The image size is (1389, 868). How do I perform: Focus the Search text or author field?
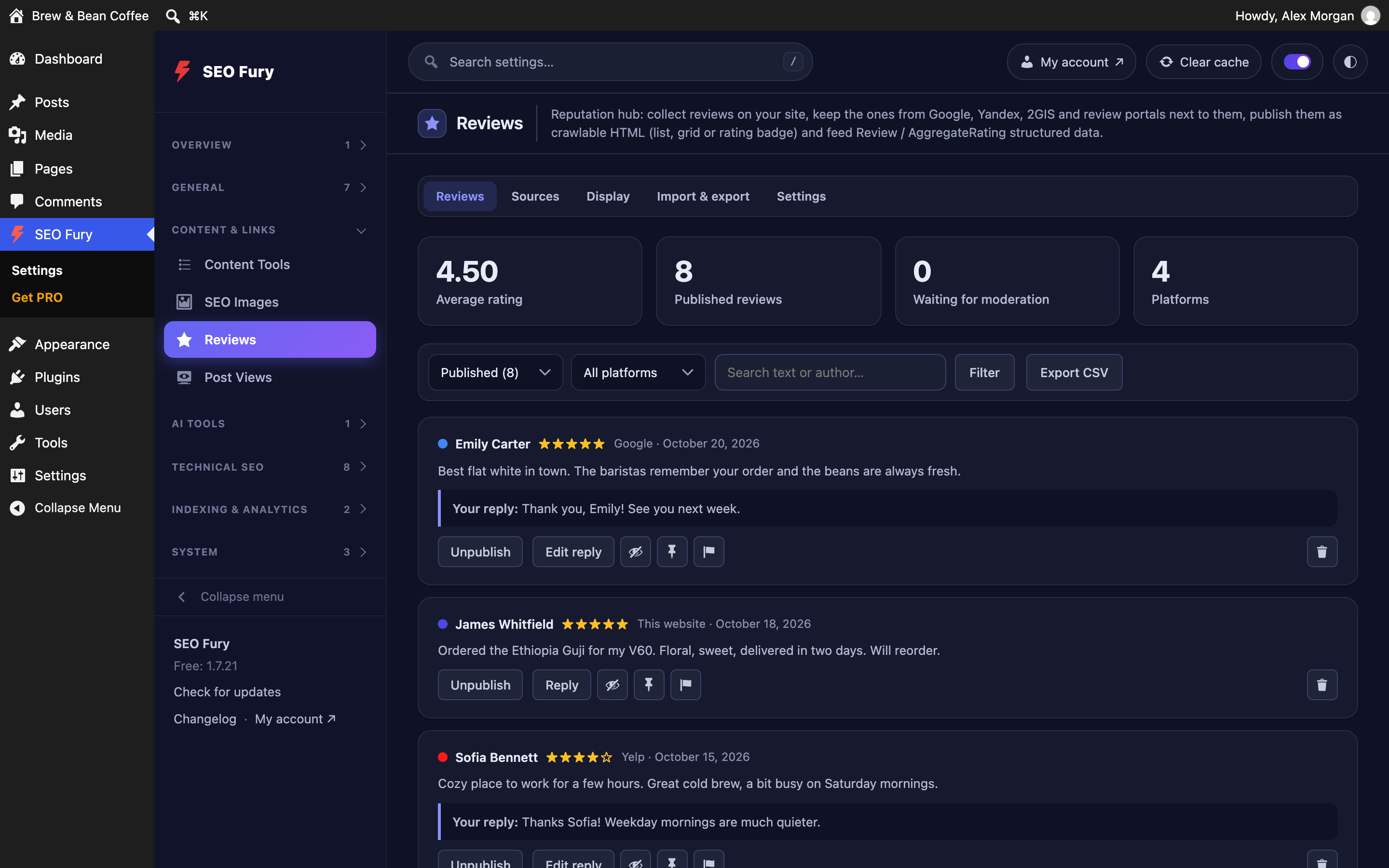[830, 373]
